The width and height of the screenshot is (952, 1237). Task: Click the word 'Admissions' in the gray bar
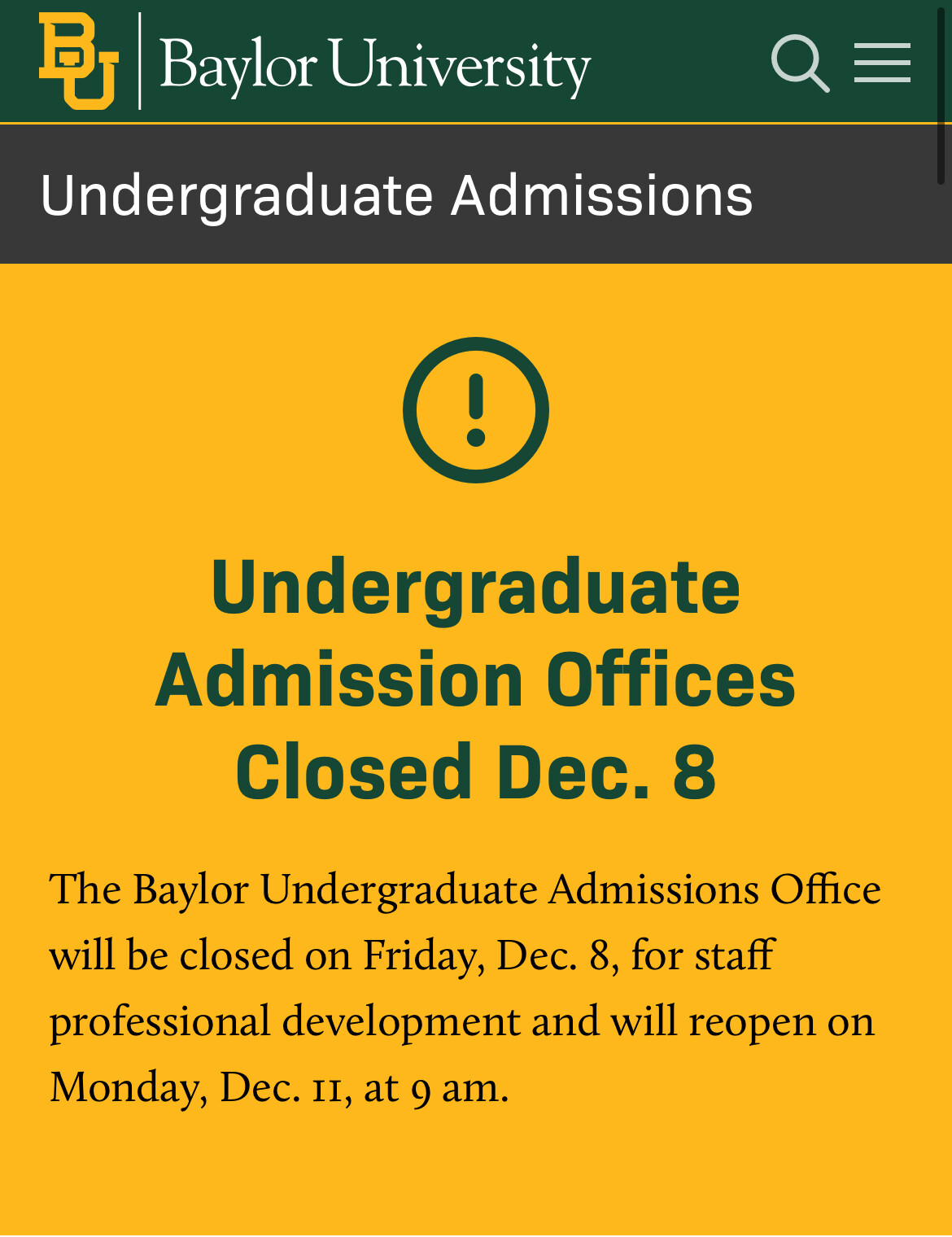(x=602, y=195)
